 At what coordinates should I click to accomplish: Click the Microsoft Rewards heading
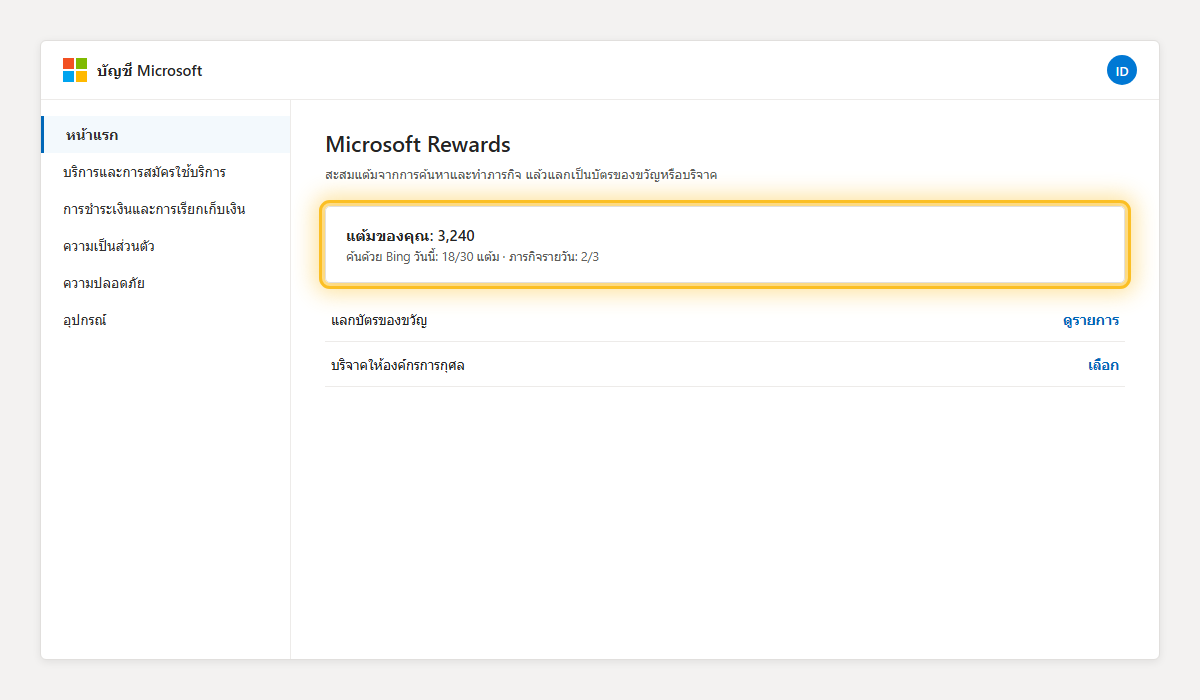coord(418,144)
